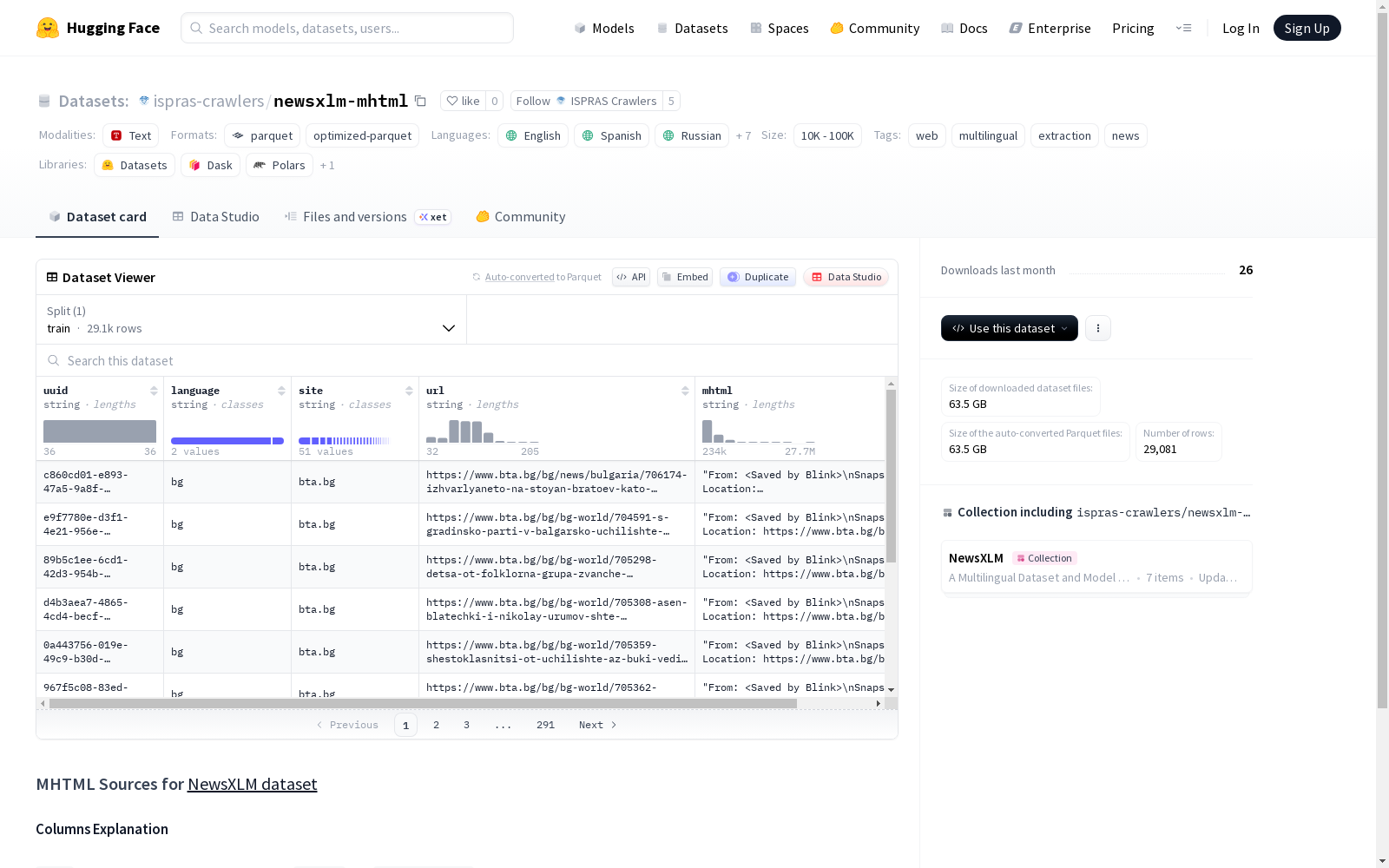Click the Dask library tag

[210, 165]
